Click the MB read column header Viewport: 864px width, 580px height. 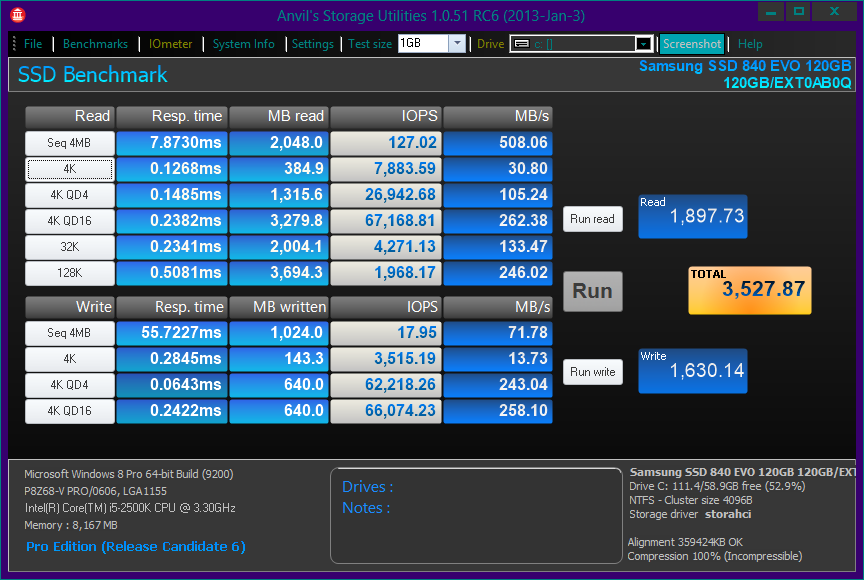tap(279, 117)
